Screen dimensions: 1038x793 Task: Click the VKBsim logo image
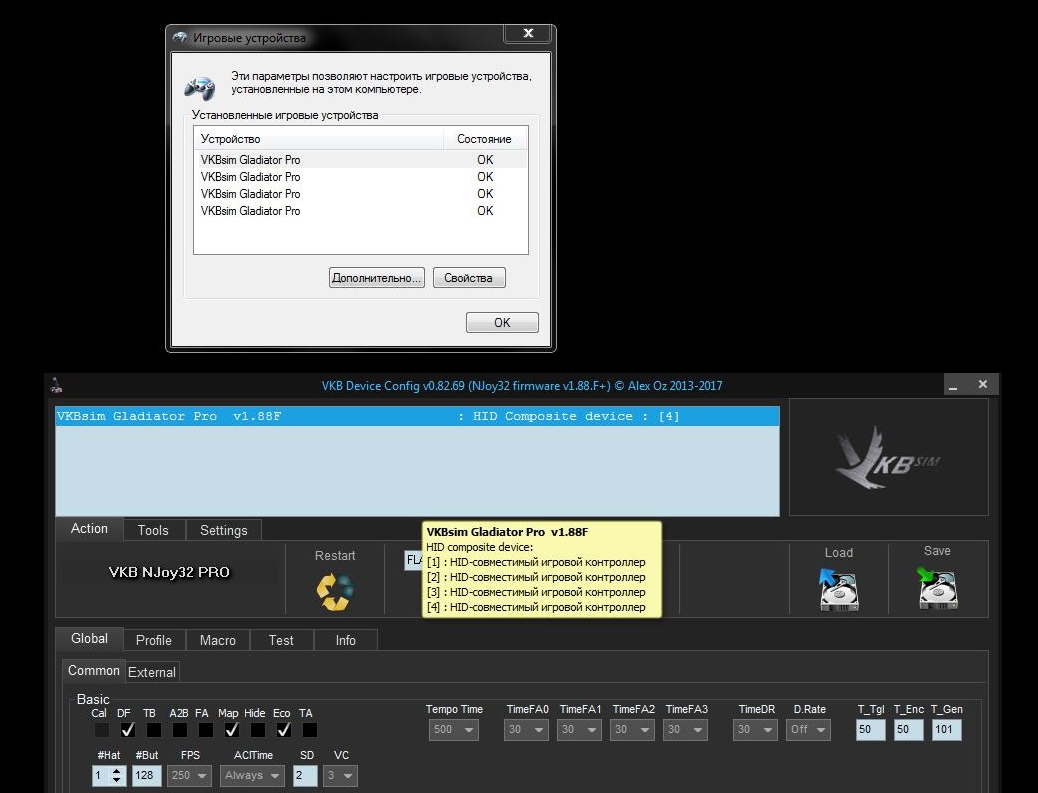click(888, 457)
